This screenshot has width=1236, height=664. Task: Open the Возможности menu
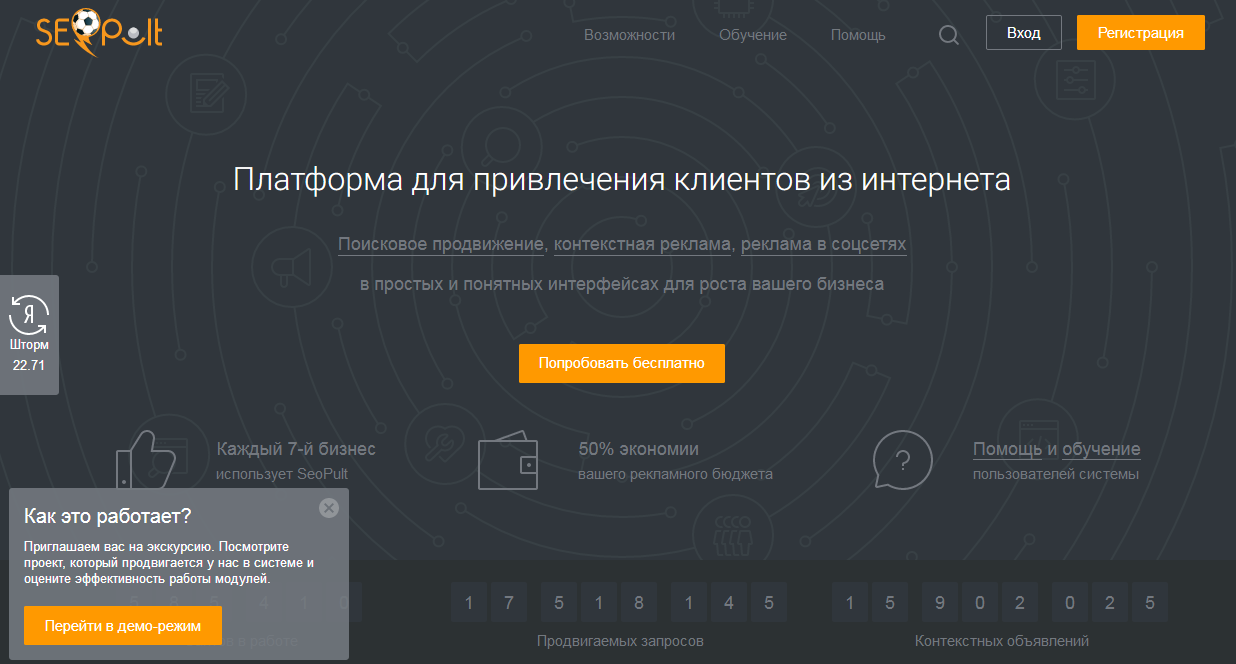click(629, 35)
